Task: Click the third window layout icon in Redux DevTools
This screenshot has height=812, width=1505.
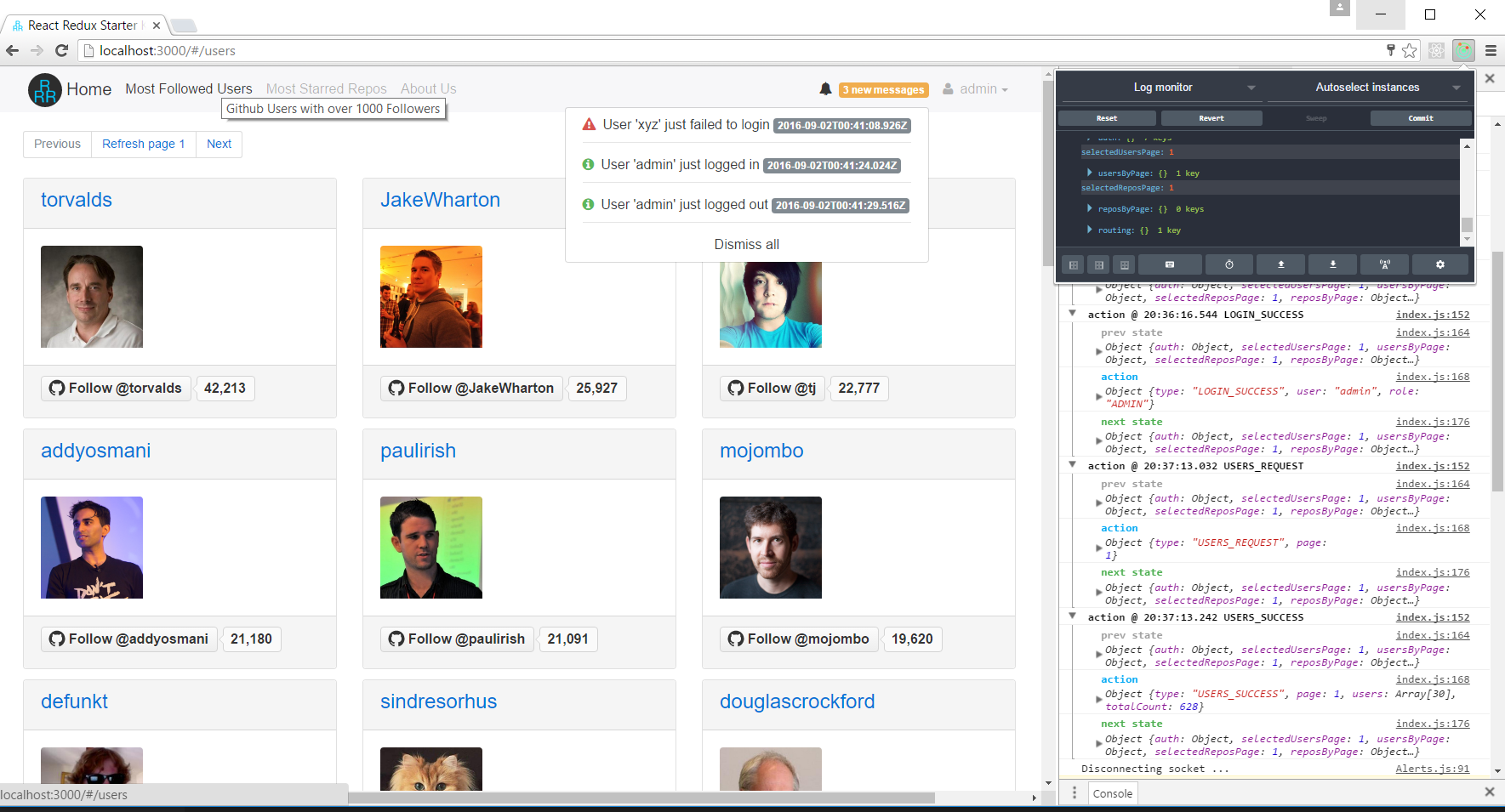Action: [1124, 264]
